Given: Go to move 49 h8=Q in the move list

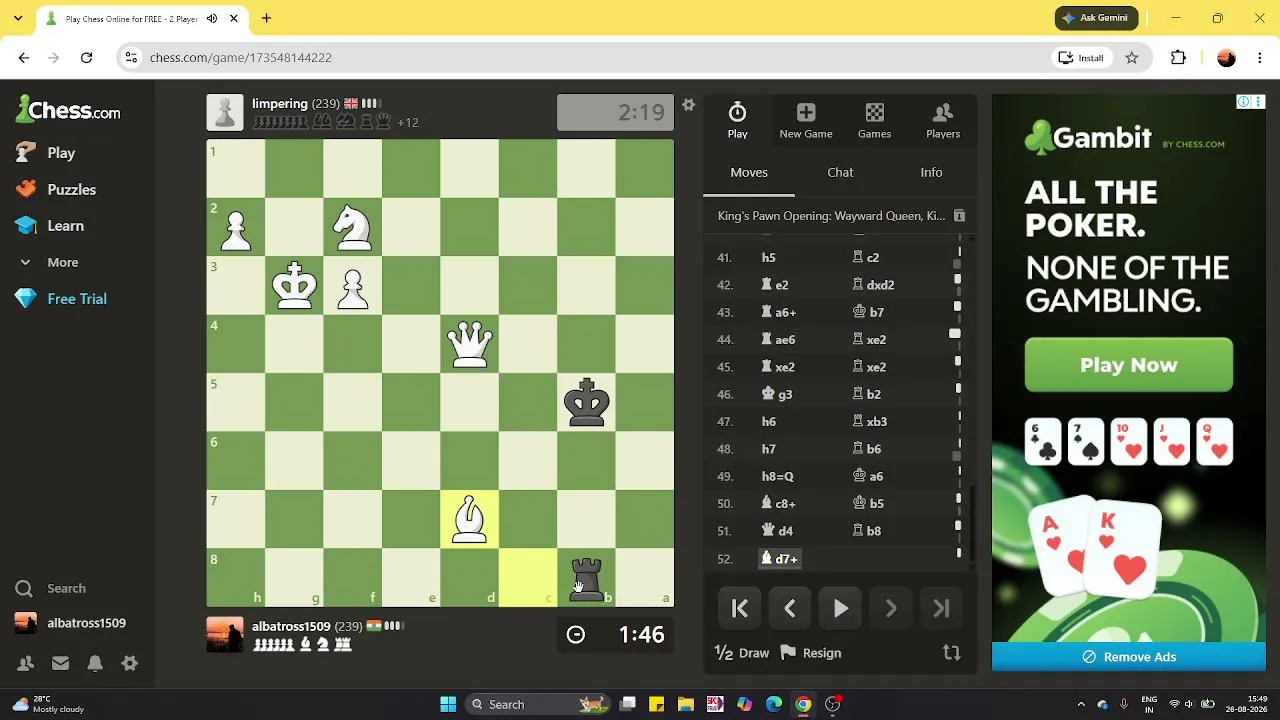Looking at the screenshot, I should pyautogui.click(x=777, y=477).
